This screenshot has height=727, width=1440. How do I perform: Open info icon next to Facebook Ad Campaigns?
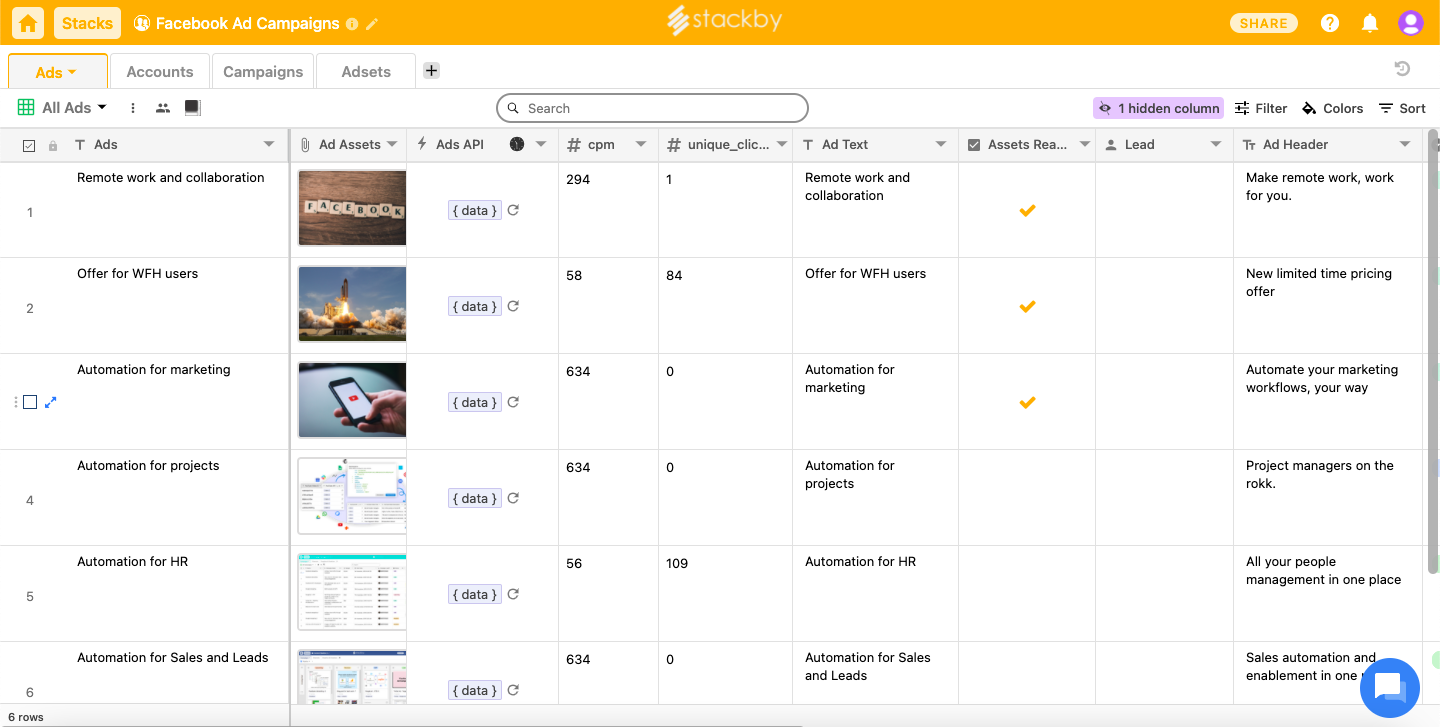352,23
